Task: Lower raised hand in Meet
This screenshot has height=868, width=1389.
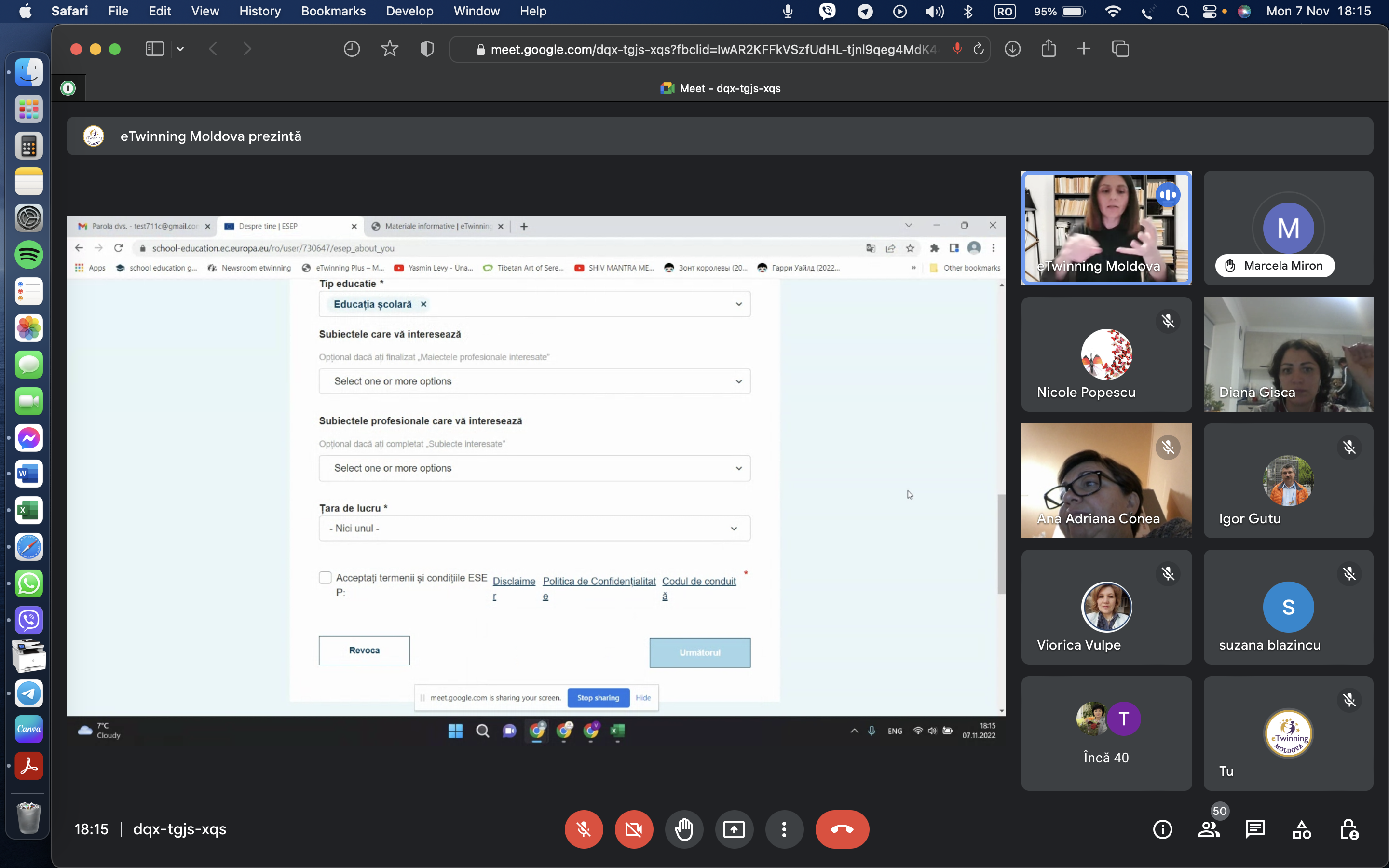Action: (x=683, y=829)
